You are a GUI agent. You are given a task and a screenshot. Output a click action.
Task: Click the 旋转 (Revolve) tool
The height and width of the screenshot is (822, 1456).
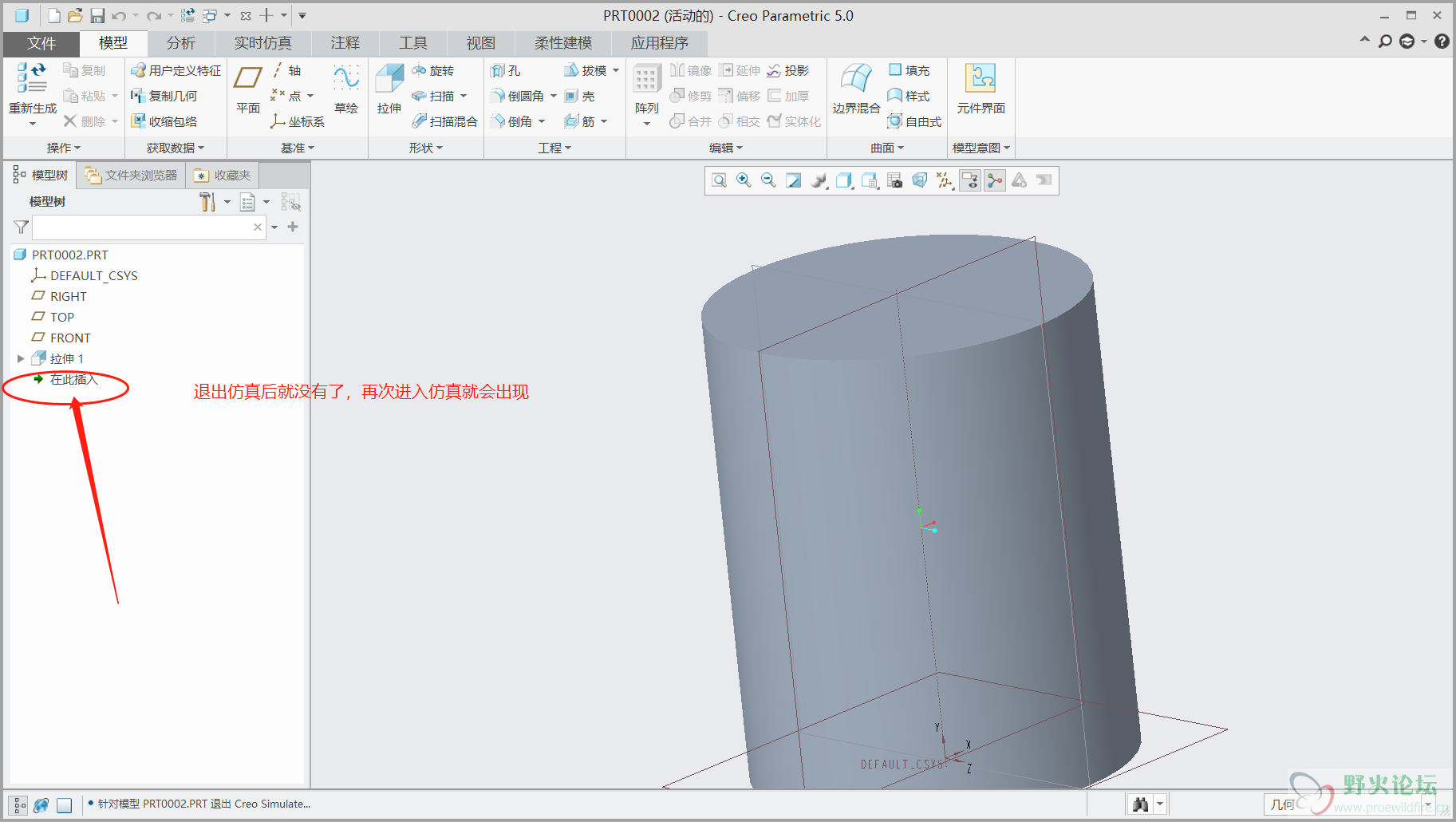(x=433, y=71)
